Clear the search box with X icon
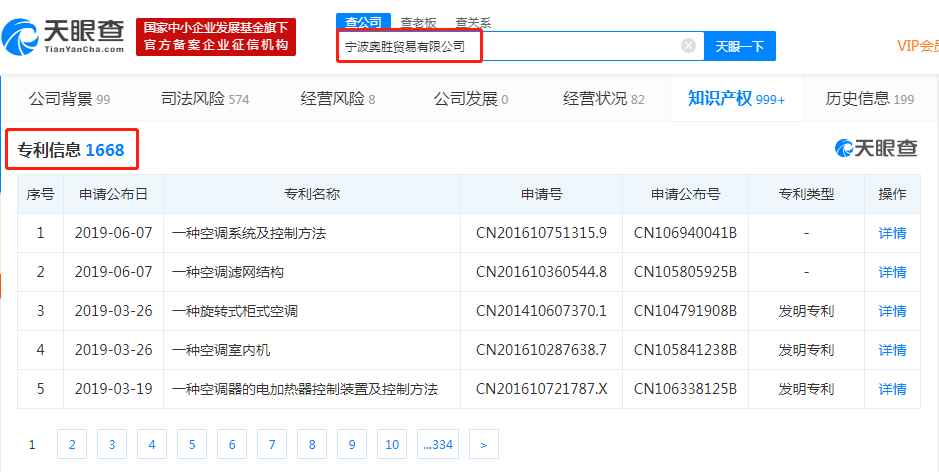 tap(689, 46)
